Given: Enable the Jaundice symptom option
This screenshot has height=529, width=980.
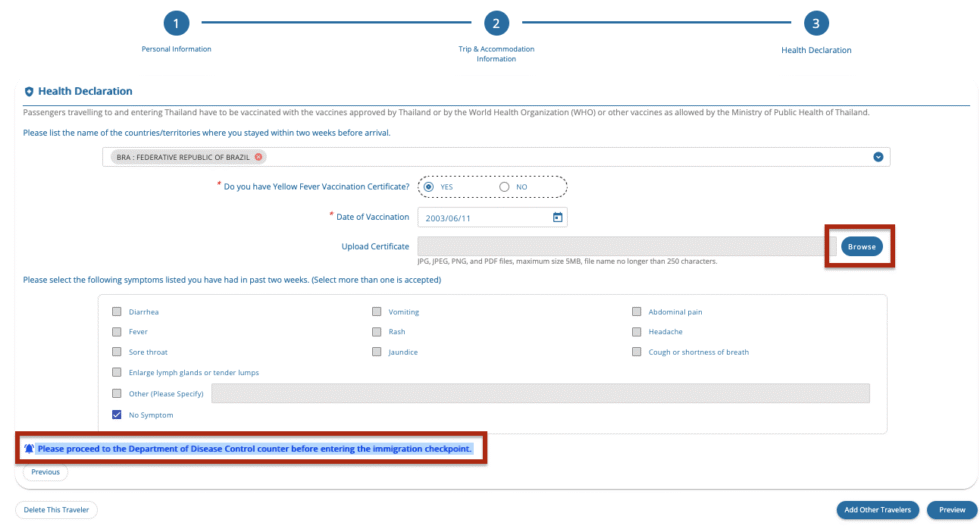Looking at the screenshot, I should click(377, 352).
